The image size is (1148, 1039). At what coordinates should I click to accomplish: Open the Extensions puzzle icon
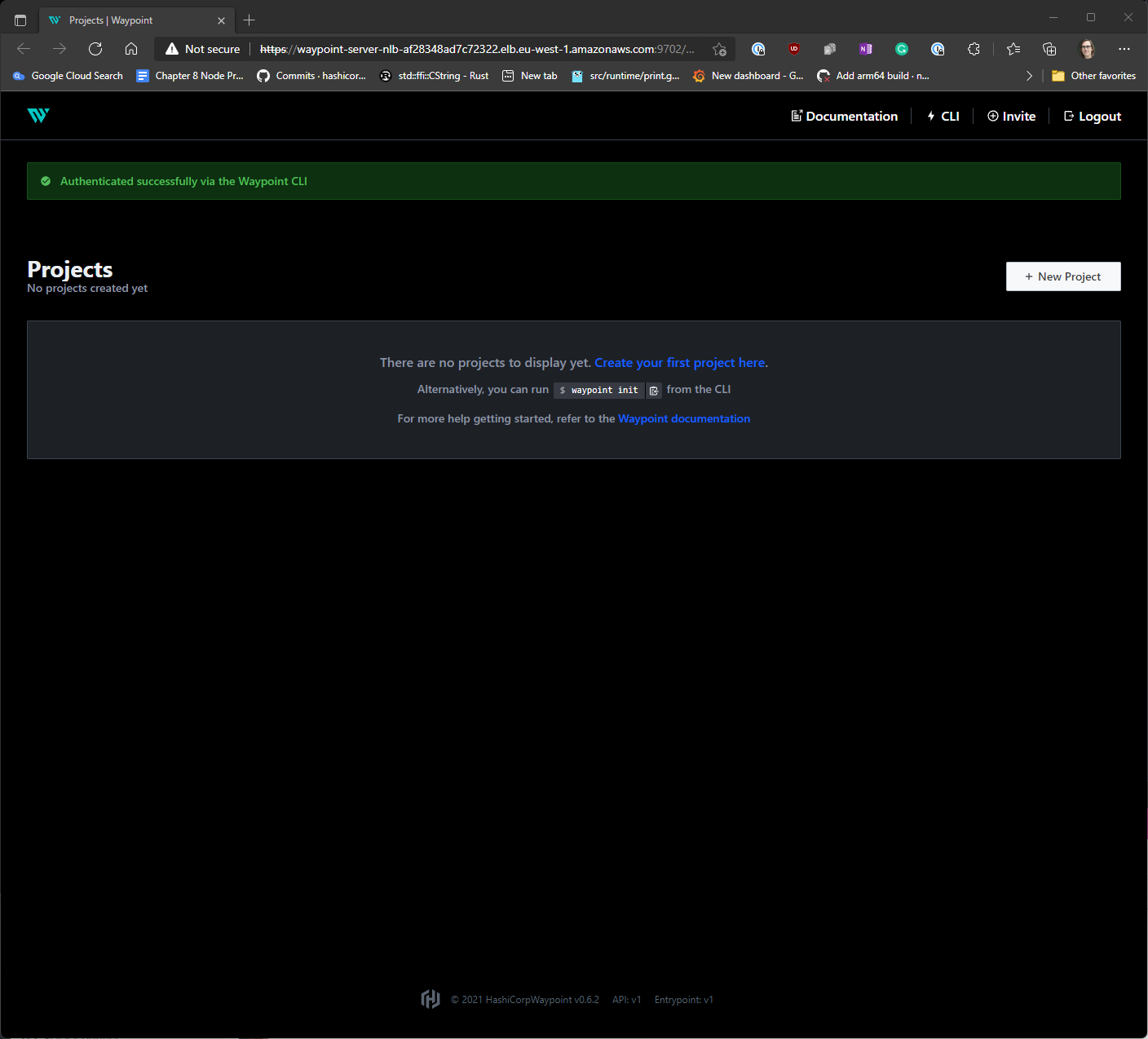[974, 49]
